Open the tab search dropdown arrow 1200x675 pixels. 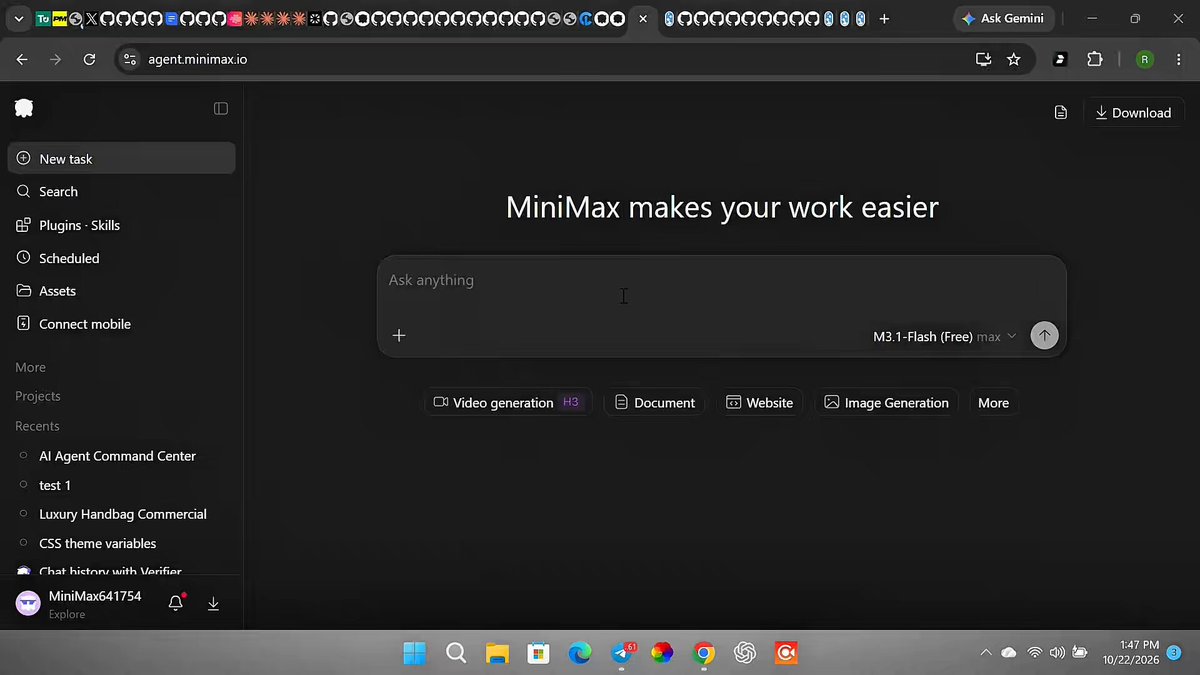pos(18,18)
